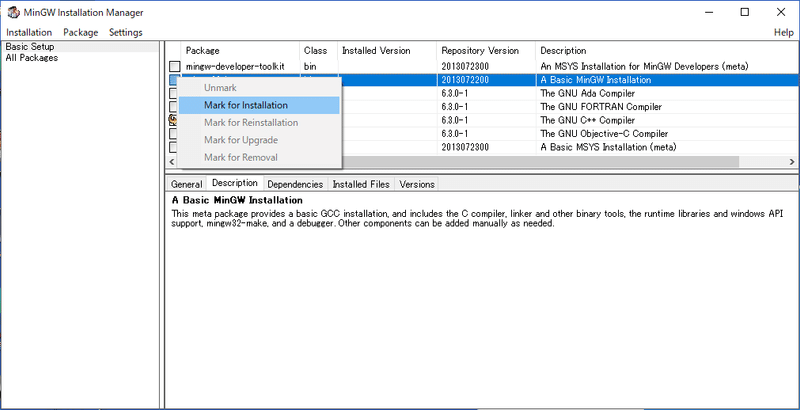
Task: Open the Settings menu
Action: [126, 32]
